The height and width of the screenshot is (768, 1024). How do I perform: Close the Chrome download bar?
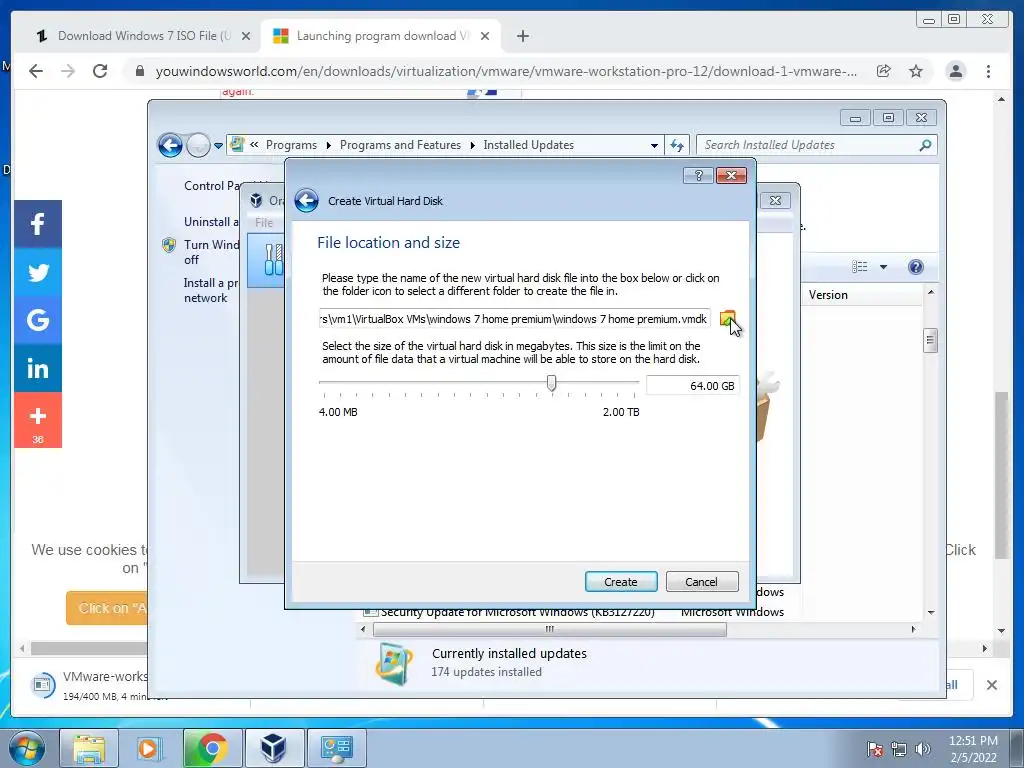pyautogui.click(x=991, y=684)
